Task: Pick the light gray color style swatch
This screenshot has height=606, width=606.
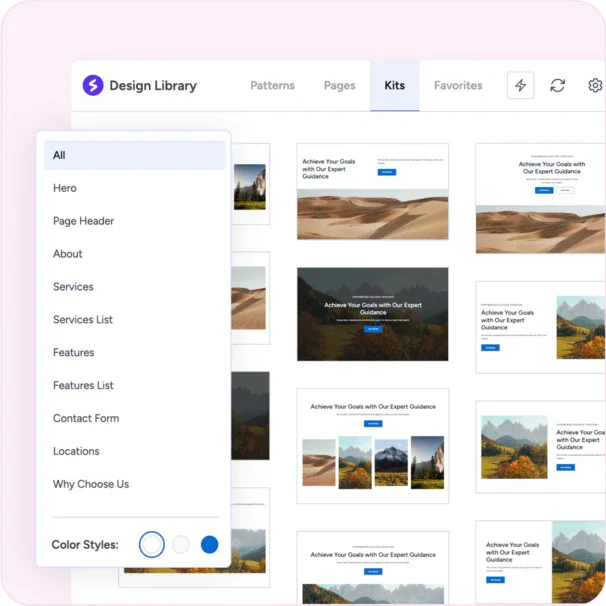Action: (181, 545)
